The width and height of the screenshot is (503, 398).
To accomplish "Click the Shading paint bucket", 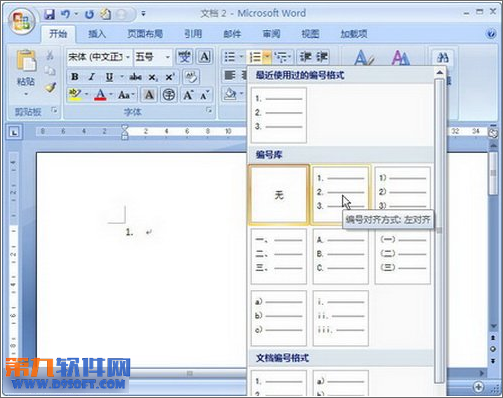I will point(230,94).
